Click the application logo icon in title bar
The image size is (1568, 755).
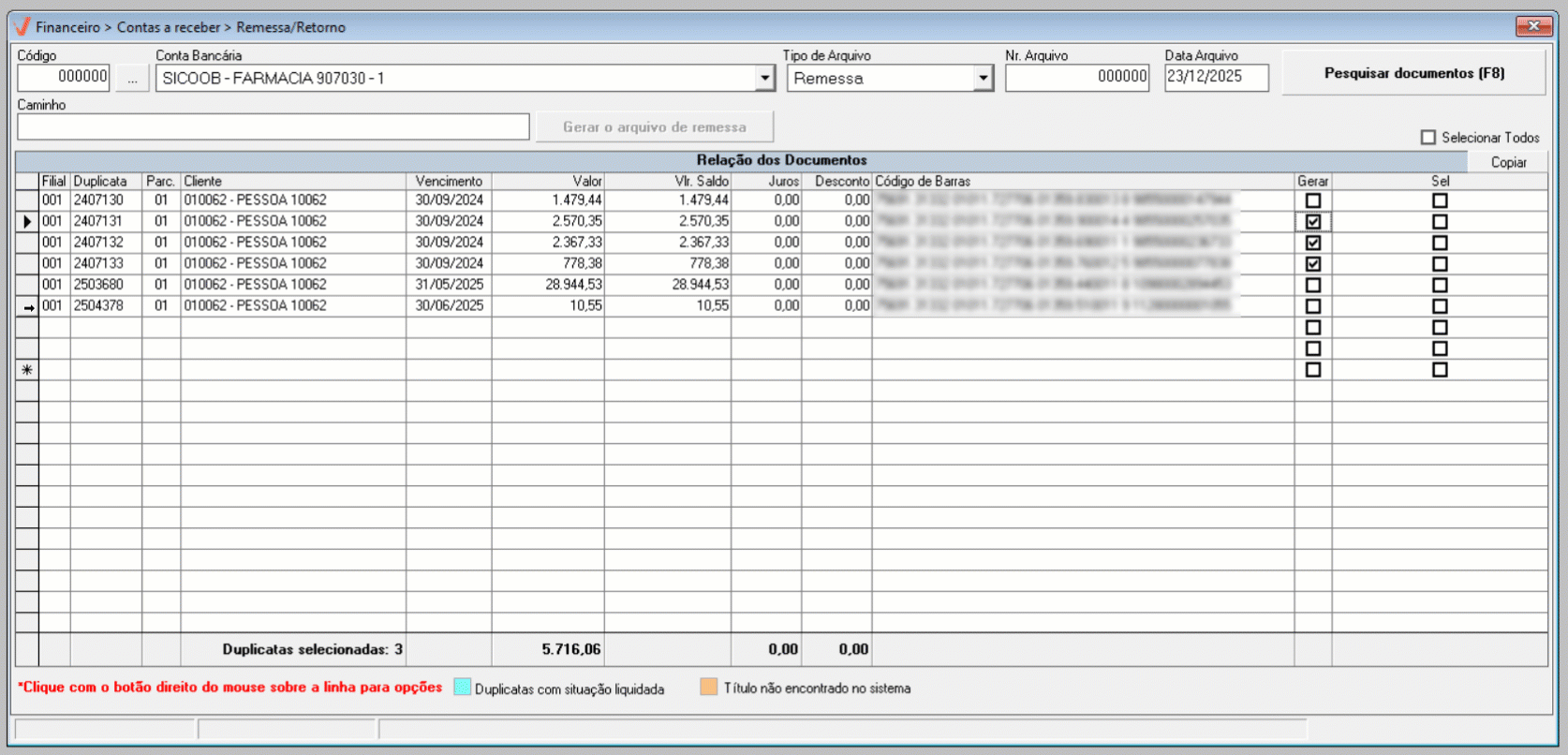(22, 26)
